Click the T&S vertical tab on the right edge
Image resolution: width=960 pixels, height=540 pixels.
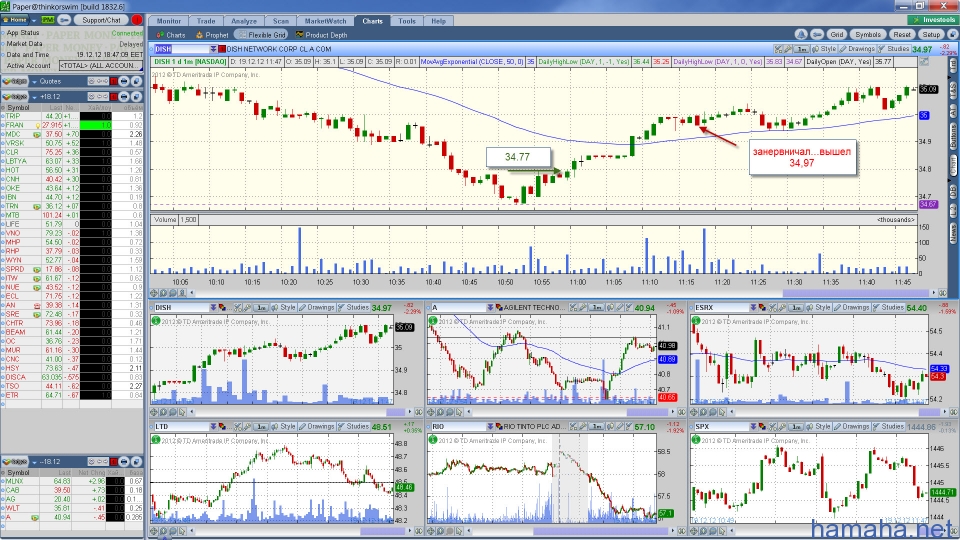(x=953, y=91)
